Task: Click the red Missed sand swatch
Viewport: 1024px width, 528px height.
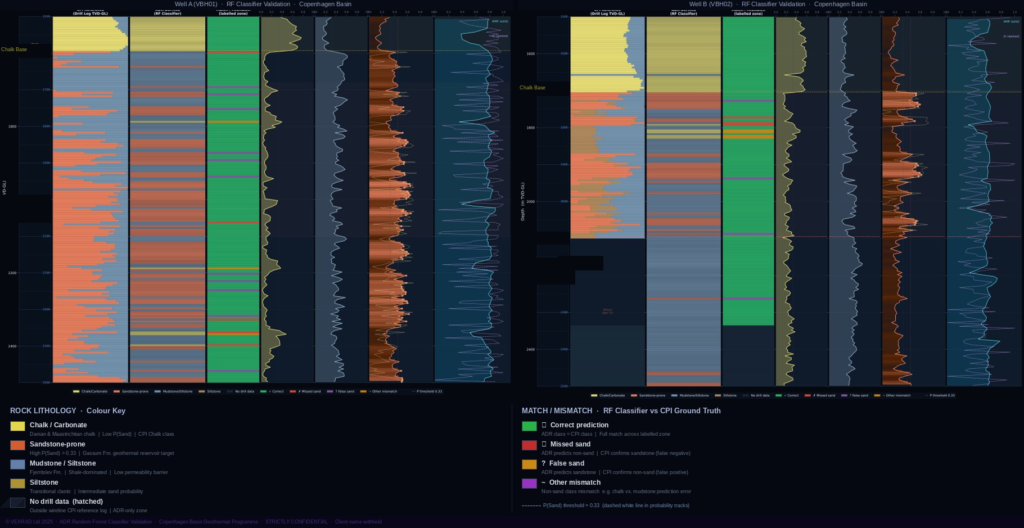Action: pyautogui.click(x=529, y=445)
